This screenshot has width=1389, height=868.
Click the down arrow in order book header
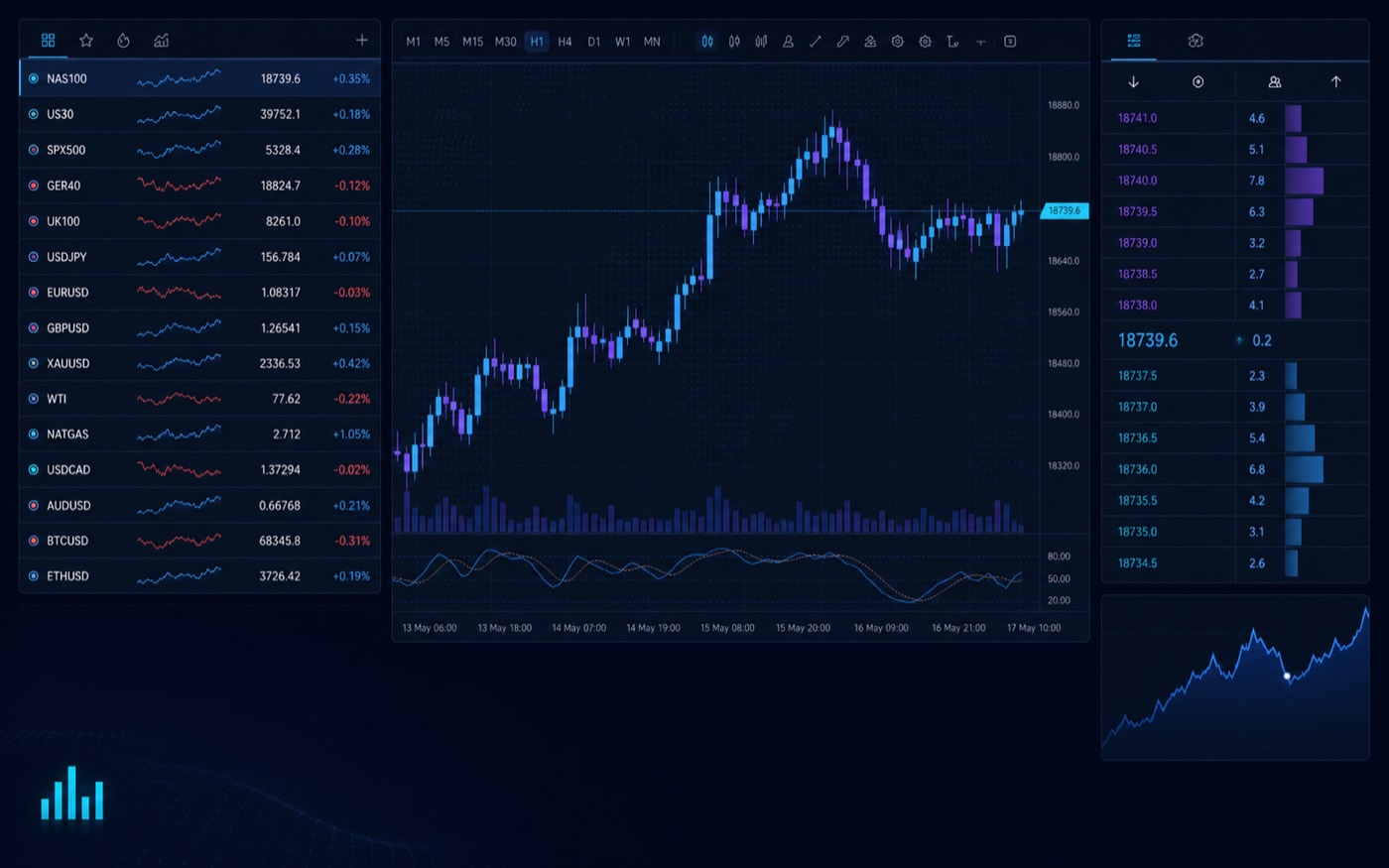pos(1134,82)
